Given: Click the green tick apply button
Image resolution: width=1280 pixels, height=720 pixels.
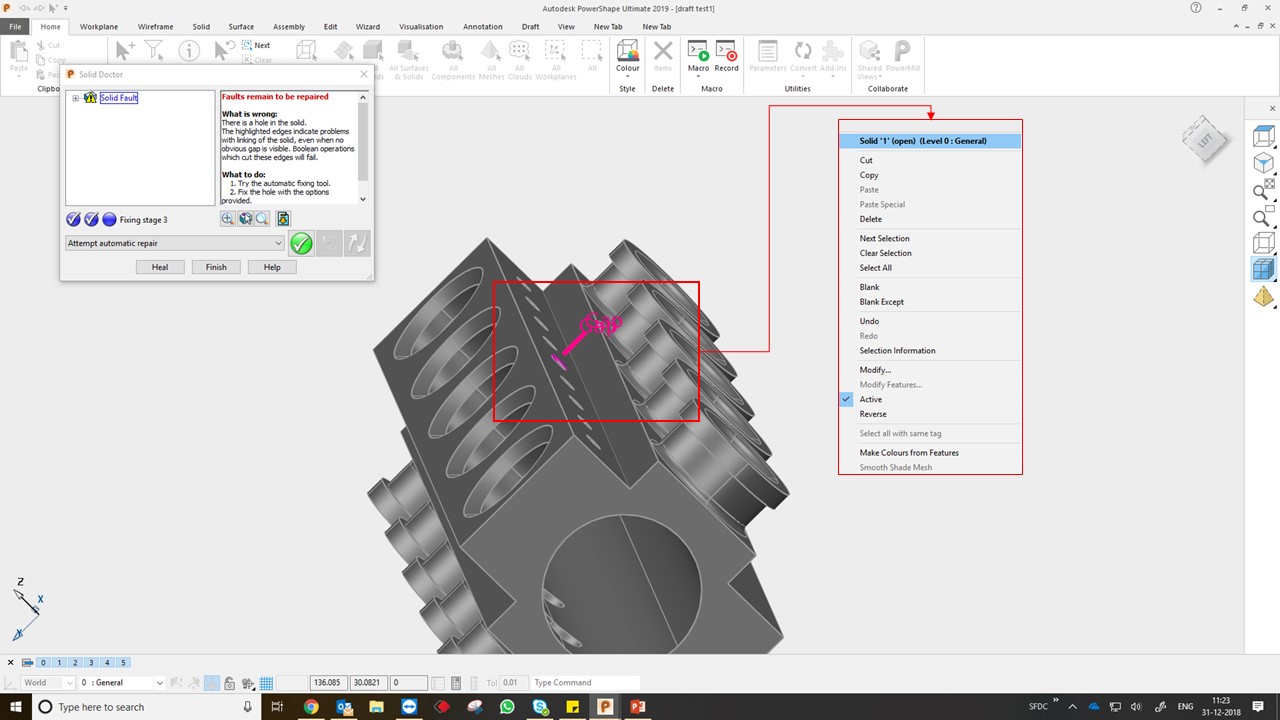Looking at the screenshot, I should [x=301, y=243].
